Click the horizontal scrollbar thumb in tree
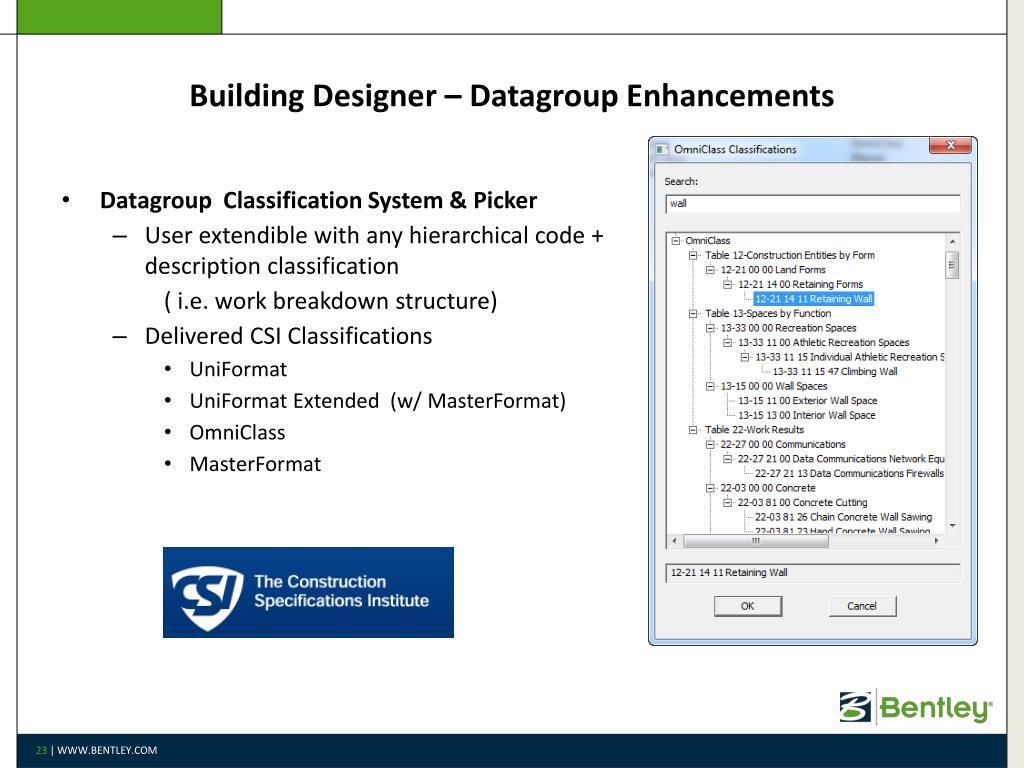 pos(756,541)
